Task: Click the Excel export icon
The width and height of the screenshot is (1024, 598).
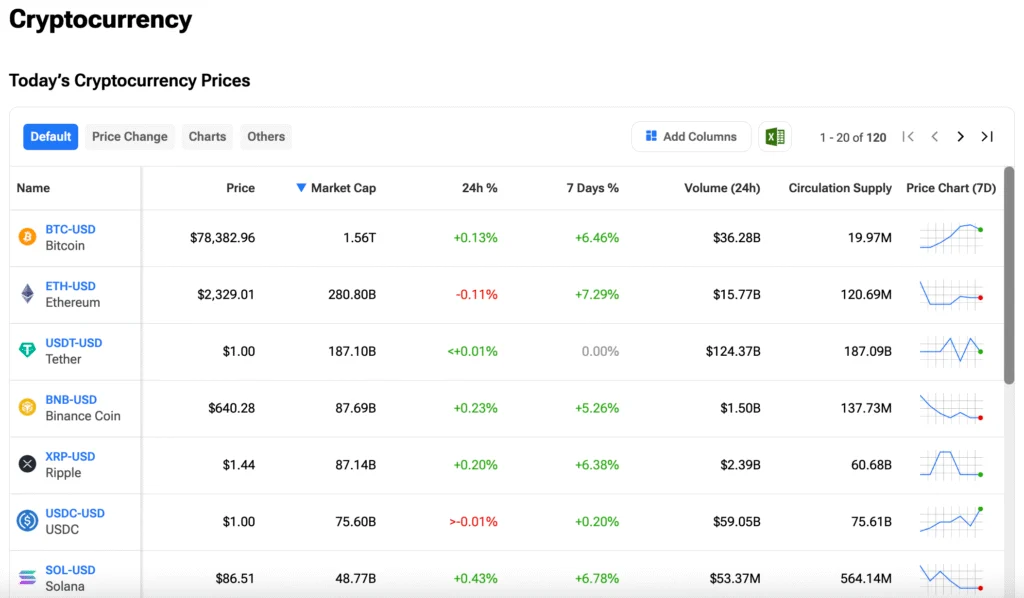Action: tap(775, 136)
